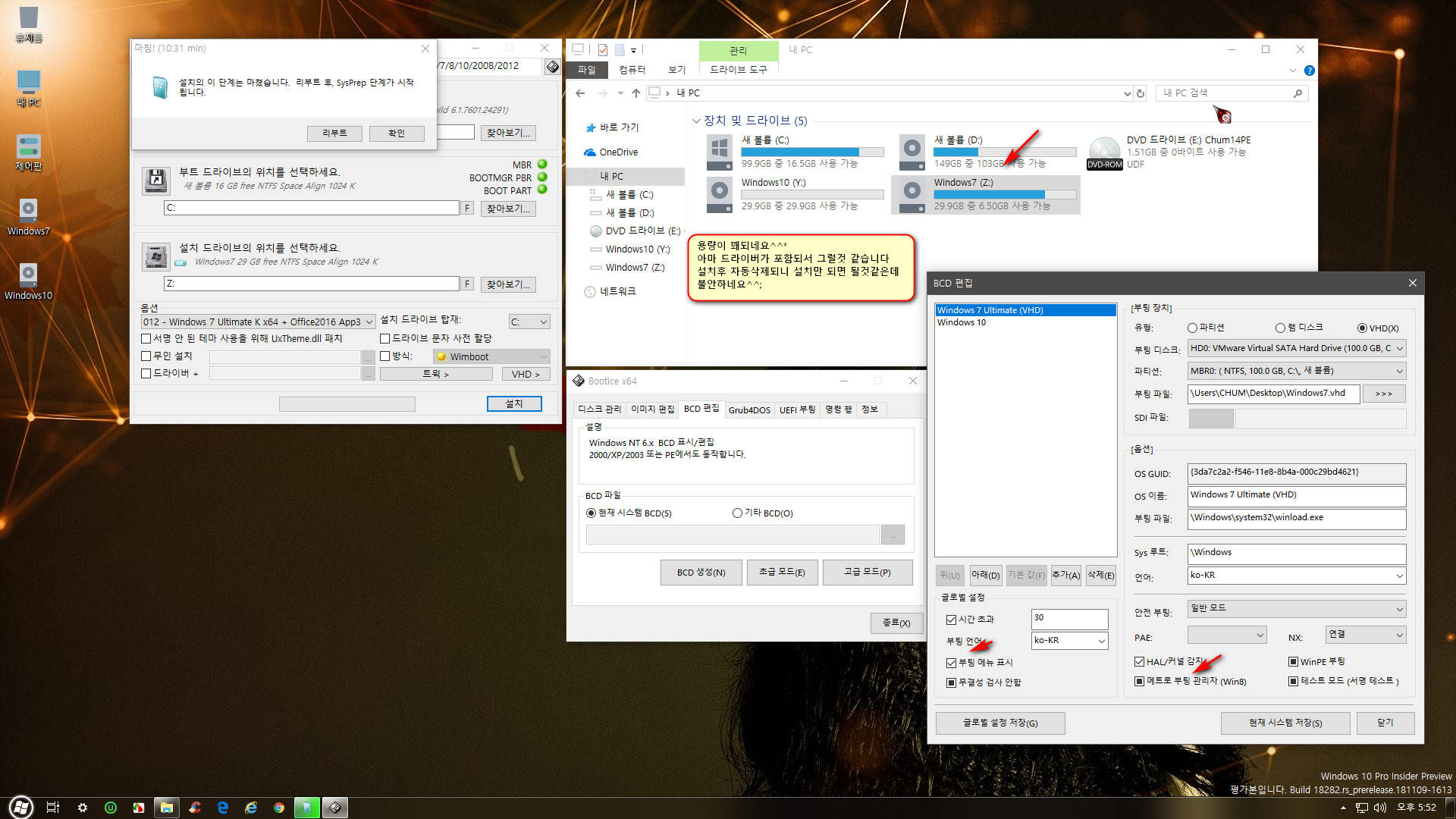Launch Chrome from the taskbar
Viewport: 1456px width, 819px height.
pos(279,808)
